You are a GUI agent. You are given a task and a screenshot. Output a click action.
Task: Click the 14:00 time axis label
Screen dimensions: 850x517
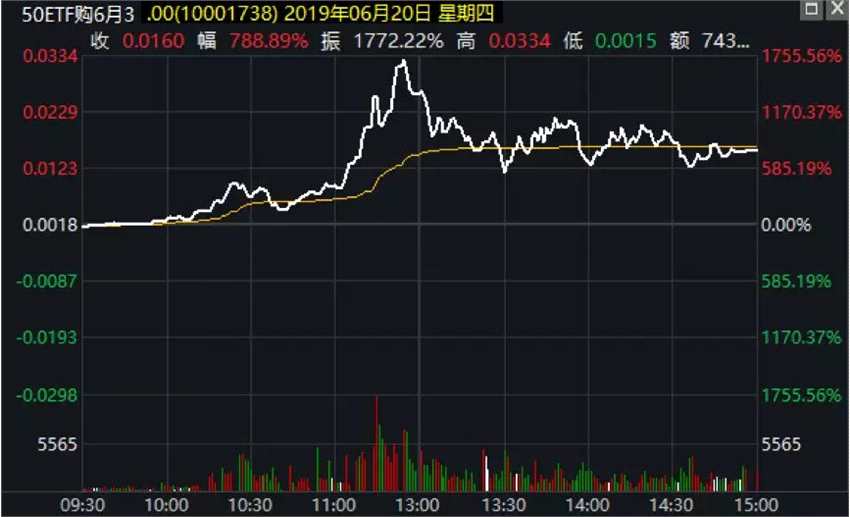(x=588, y=505)
